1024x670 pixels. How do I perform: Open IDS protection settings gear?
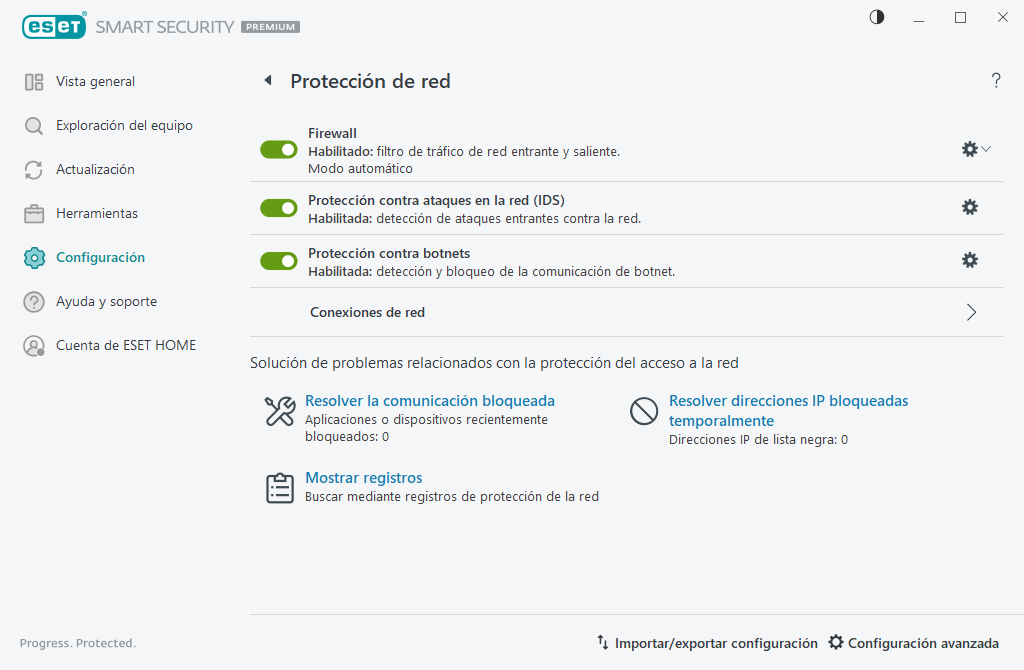point(969,207)
